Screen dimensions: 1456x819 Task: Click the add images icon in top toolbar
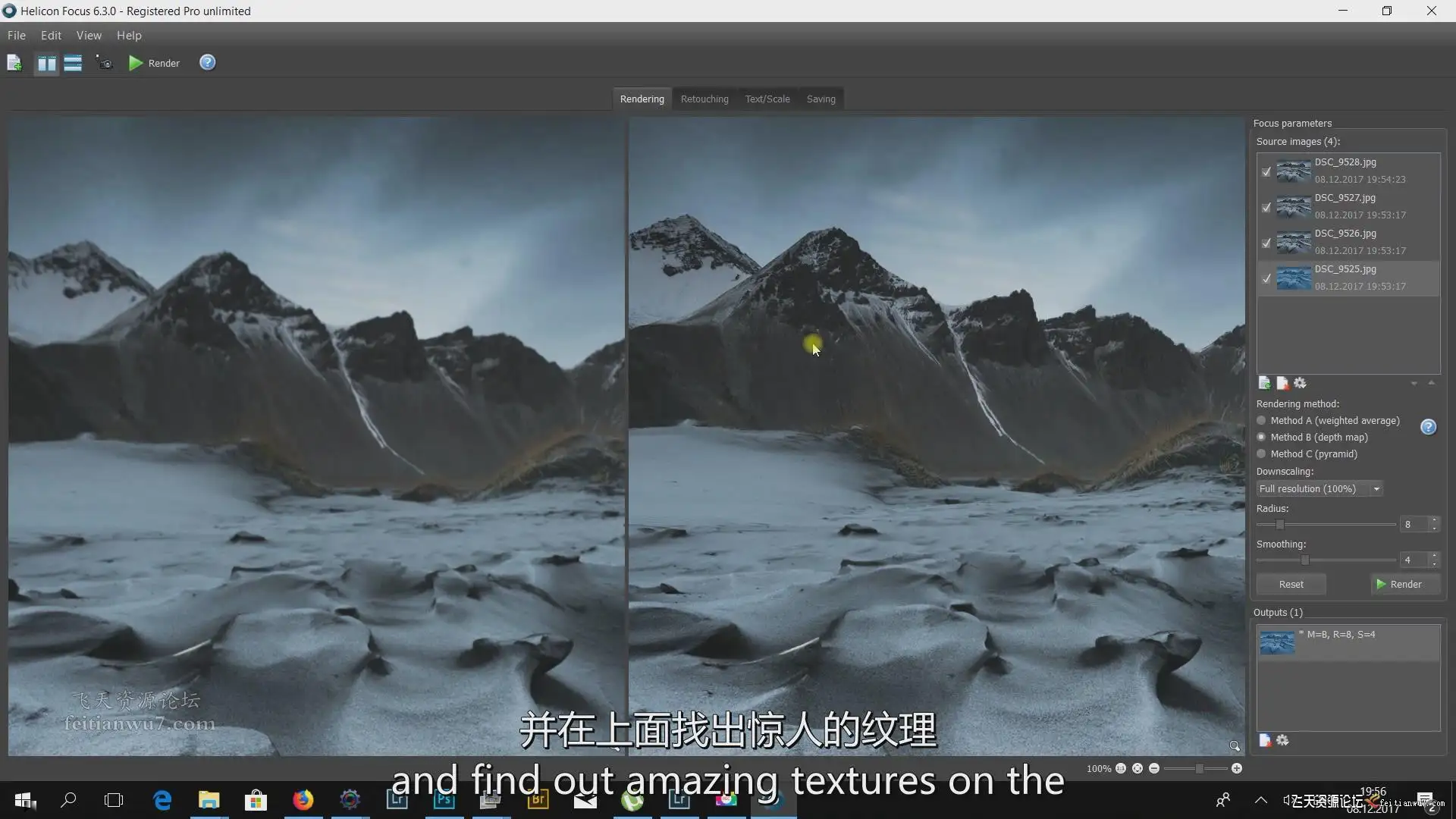(x=14, y=63)
